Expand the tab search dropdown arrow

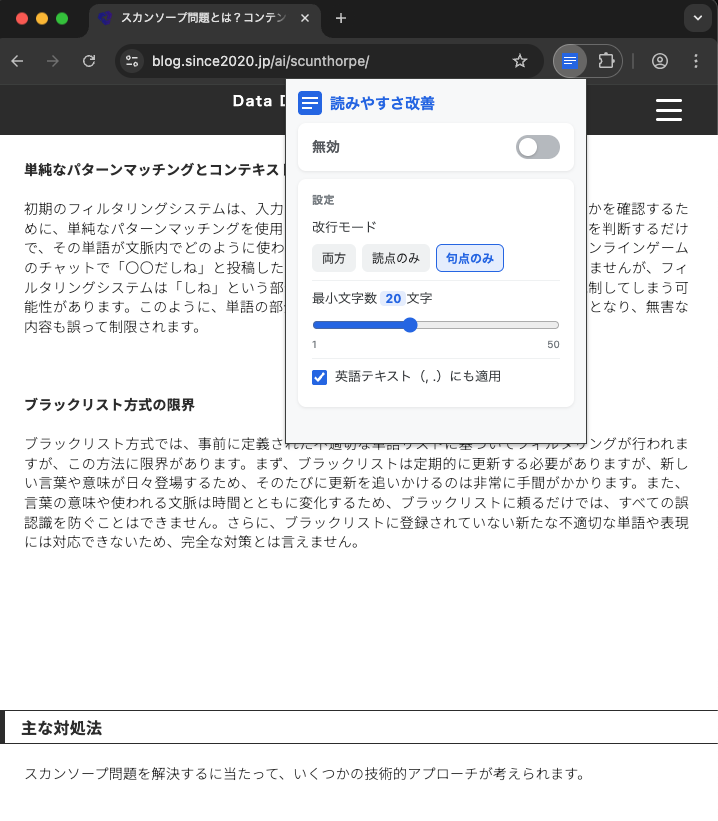696,18
